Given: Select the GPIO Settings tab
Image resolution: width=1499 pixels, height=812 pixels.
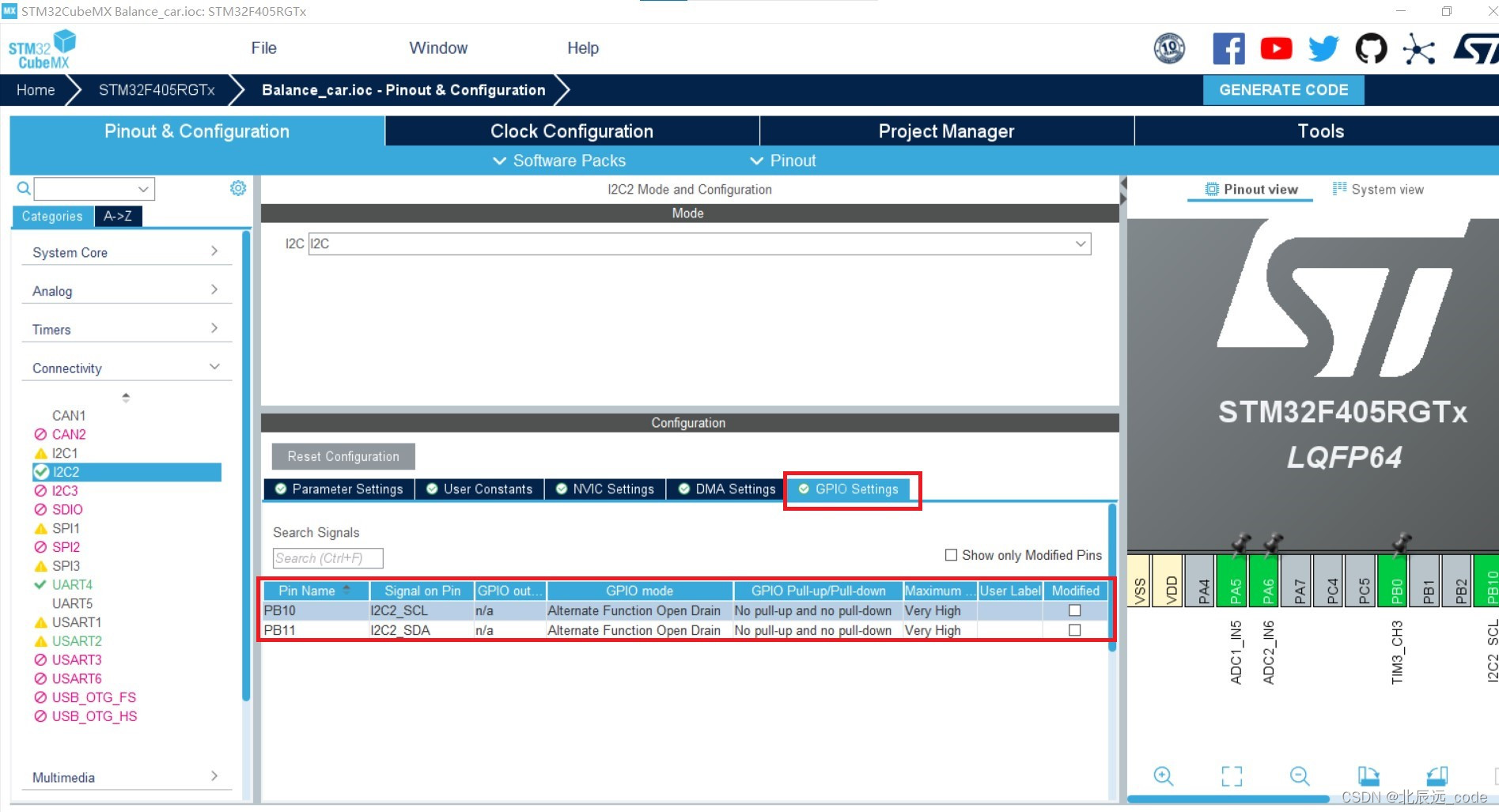Looking at the screenshot, I should click(x=848, y=489).
